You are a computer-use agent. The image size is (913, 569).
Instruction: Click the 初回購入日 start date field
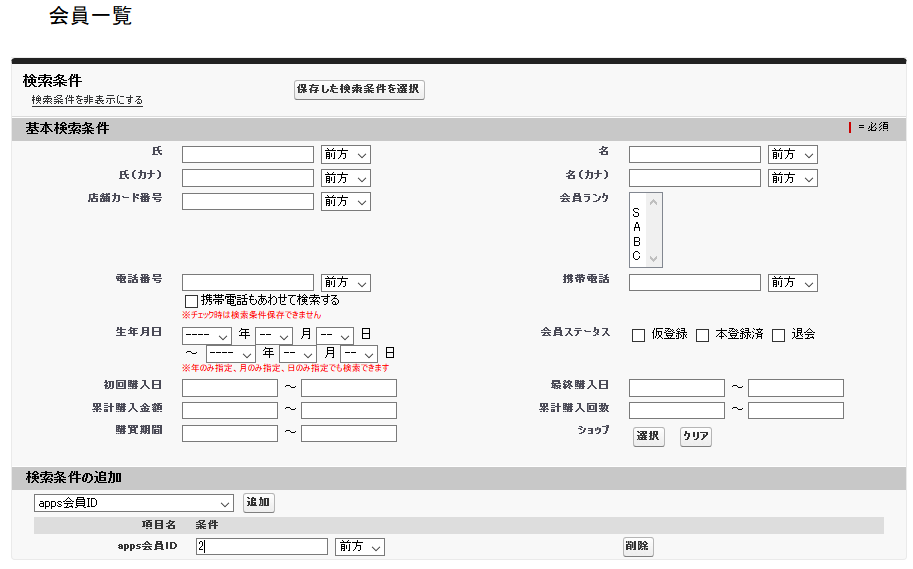point(230,388)
